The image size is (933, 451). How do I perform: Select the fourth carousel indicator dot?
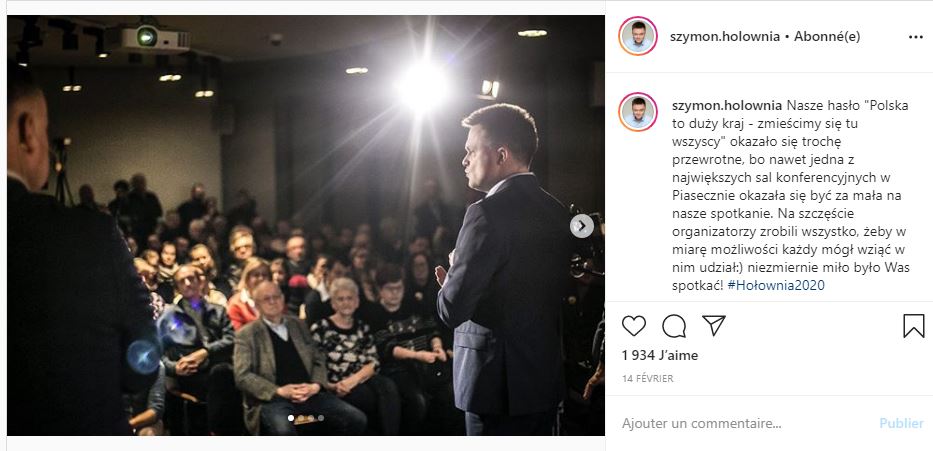coord(321,418)
